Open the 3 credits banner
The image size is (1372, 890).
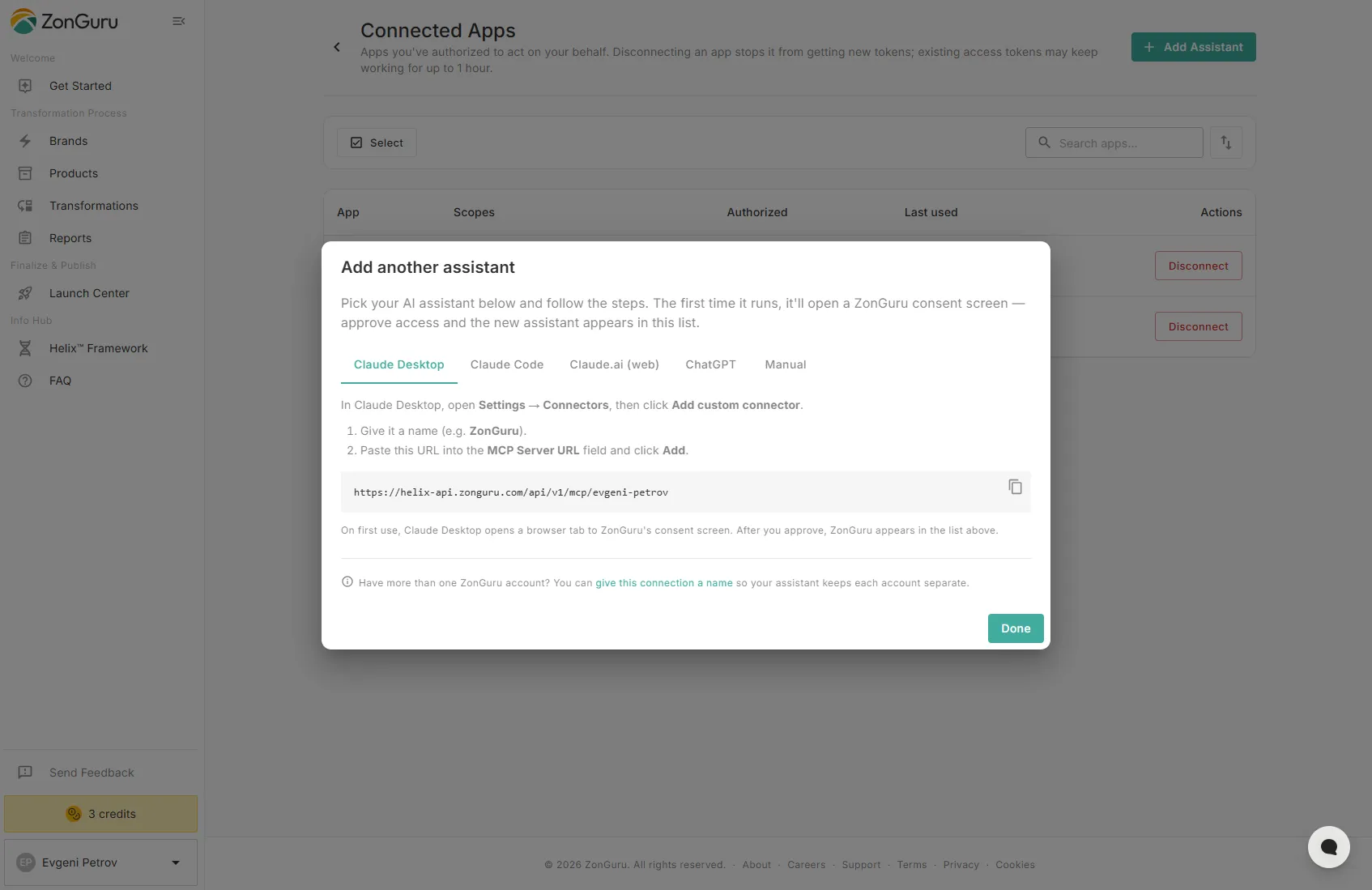click(x=100, y=814)
